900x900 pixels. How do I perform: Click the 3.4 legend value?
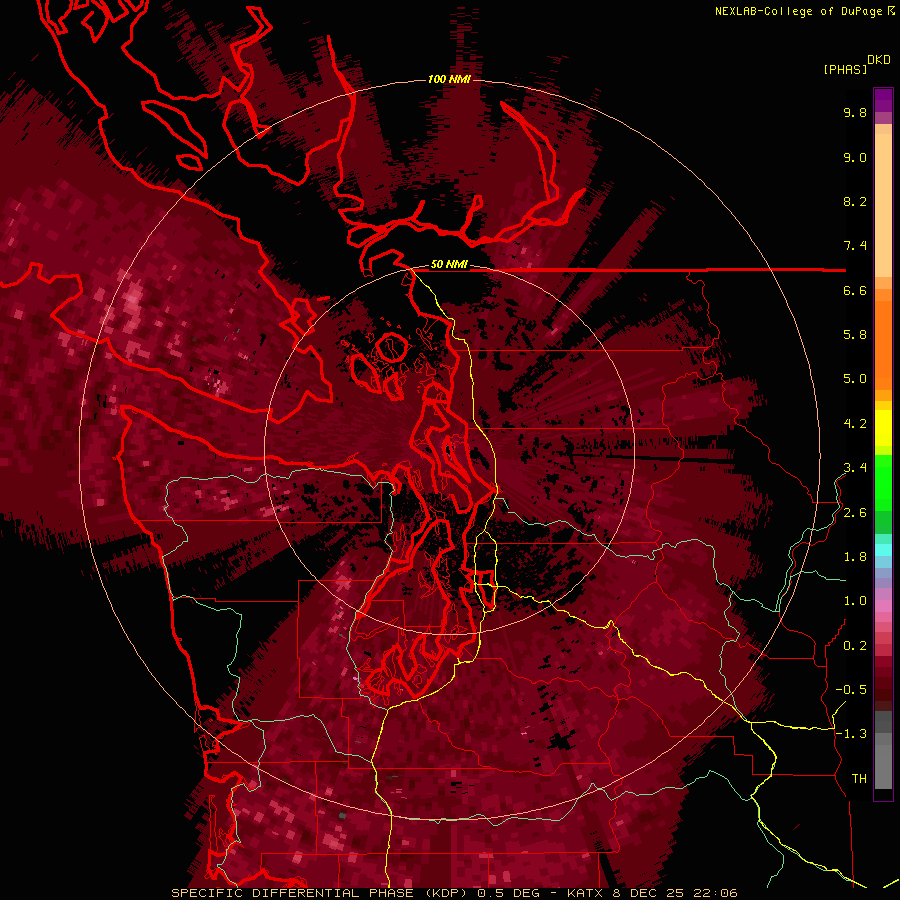[855, 468]
